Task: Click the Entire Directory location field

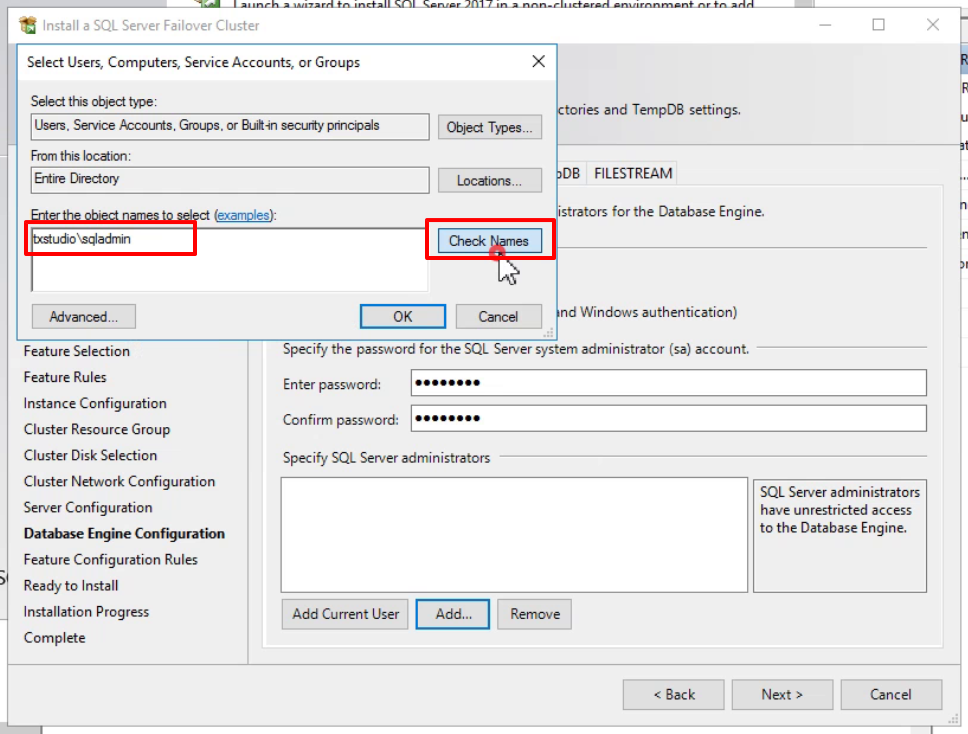Action: (230, 180)
